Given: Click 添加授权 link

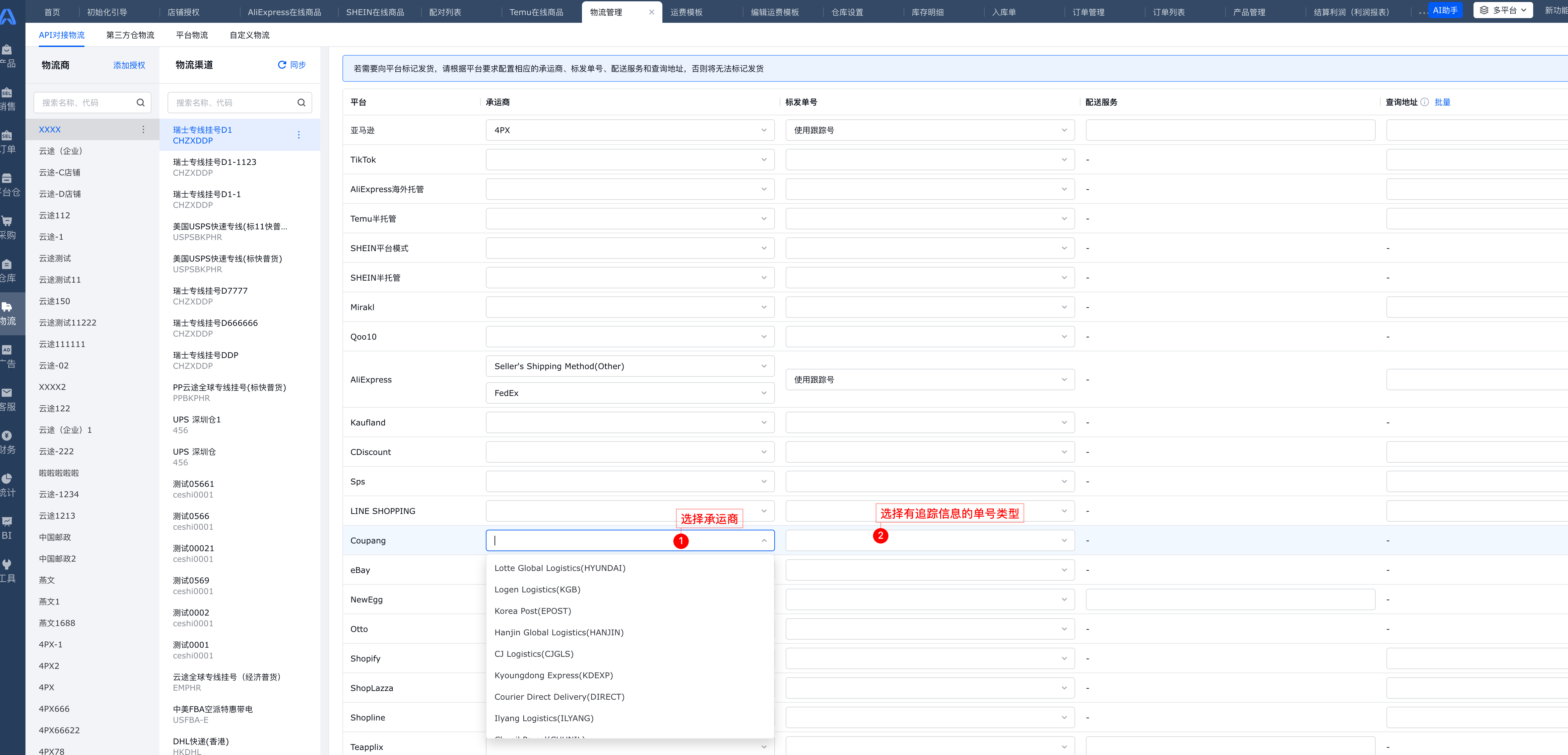Looking at the screenshot, I should tap(129, 65).
